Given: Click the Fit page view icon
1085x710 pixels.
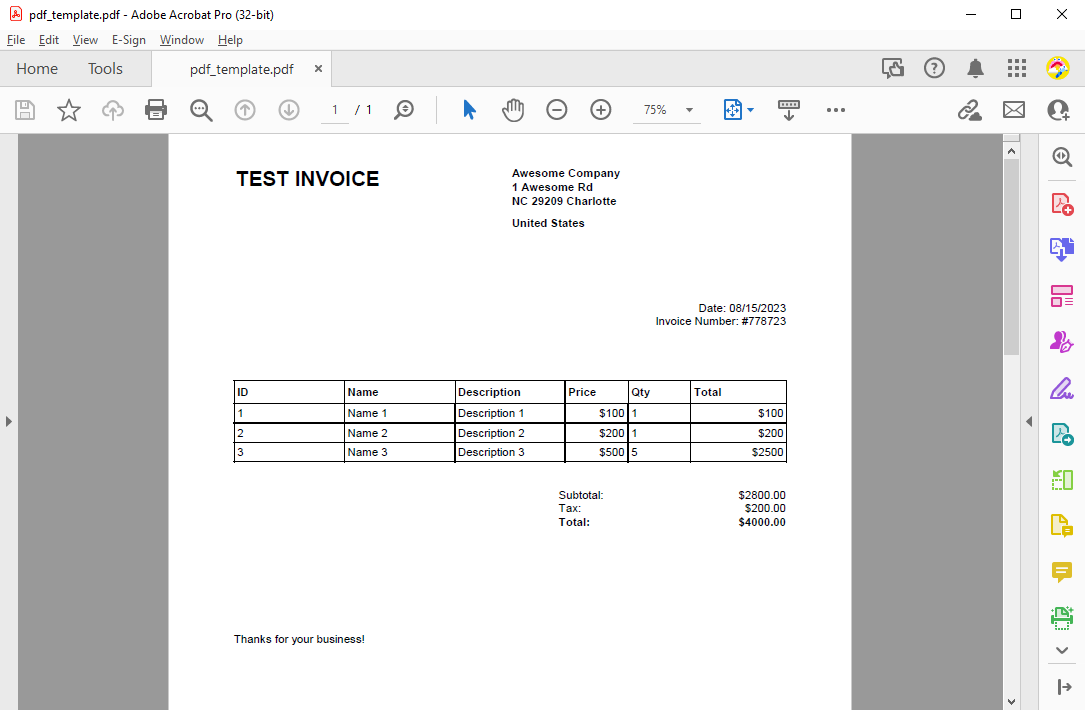Looking at the screenshot, I should [x=732, y=110].
